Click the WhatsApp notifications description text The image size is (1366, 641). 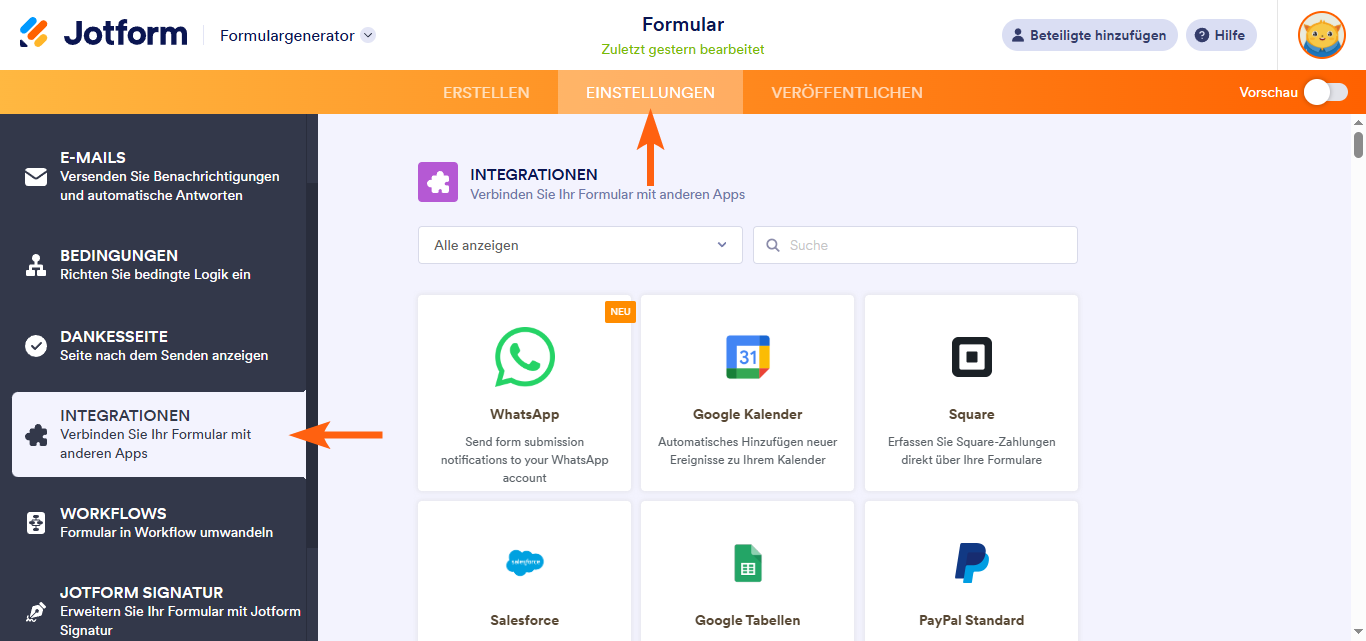point(525,460)
